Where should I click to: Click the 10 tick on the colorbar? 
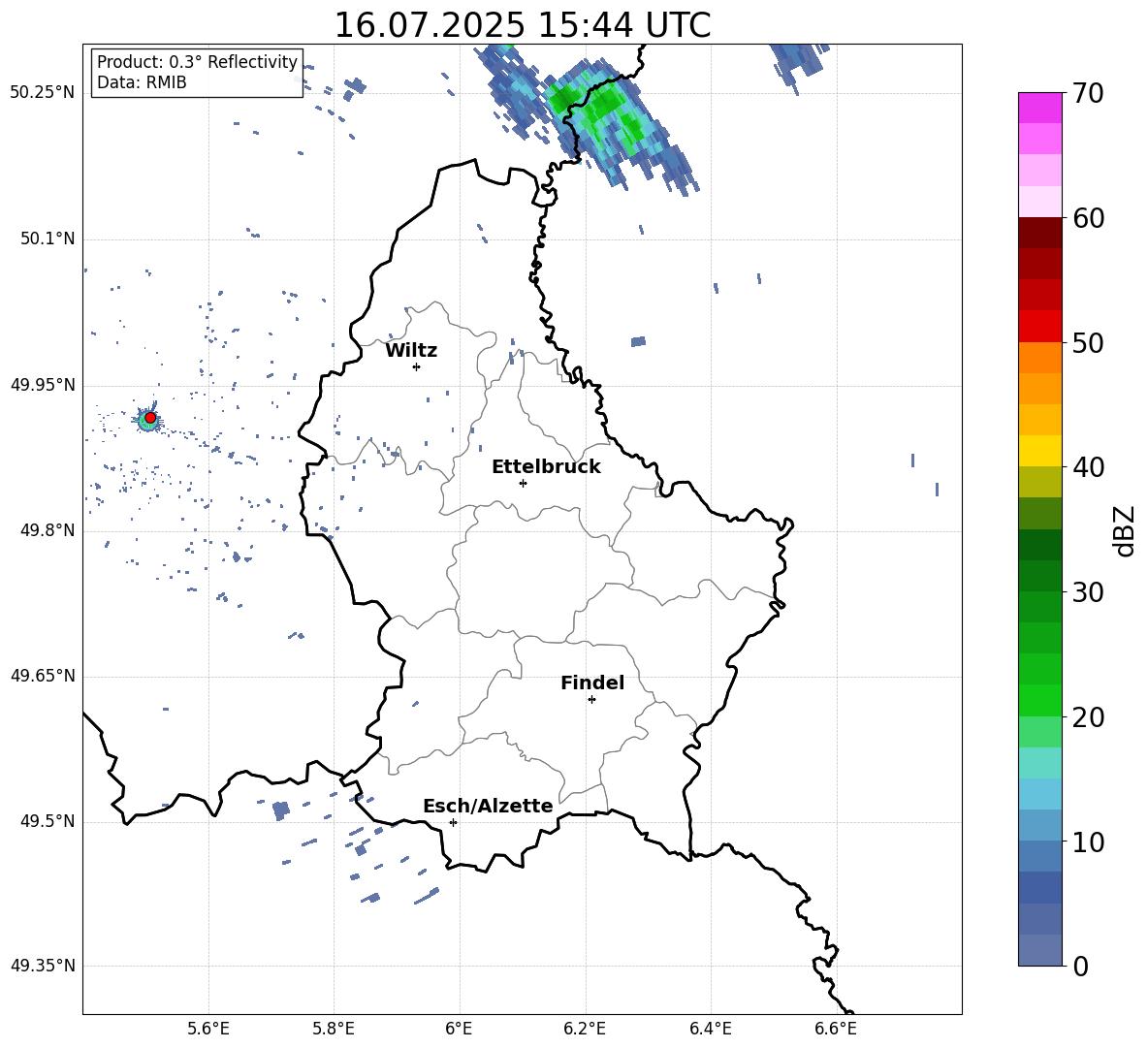(1089, 842)
